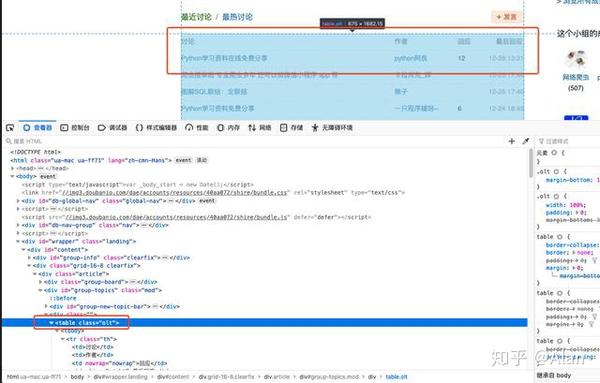Toggle event badge next to body tag
This screenshot has width=600, height=383.
pyautogui.click(x=48, y=176)
